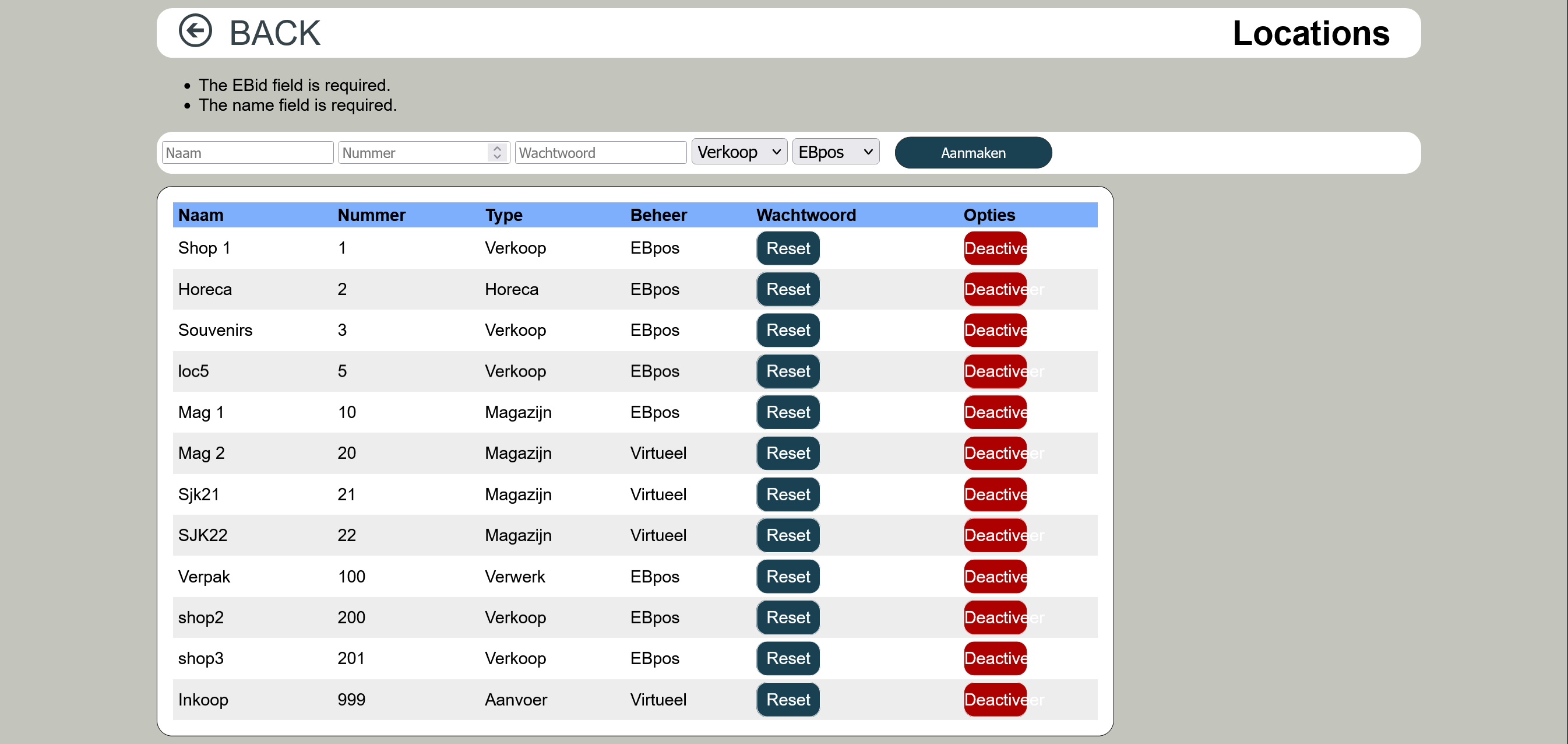Click the Opties column header

[989, 215]
